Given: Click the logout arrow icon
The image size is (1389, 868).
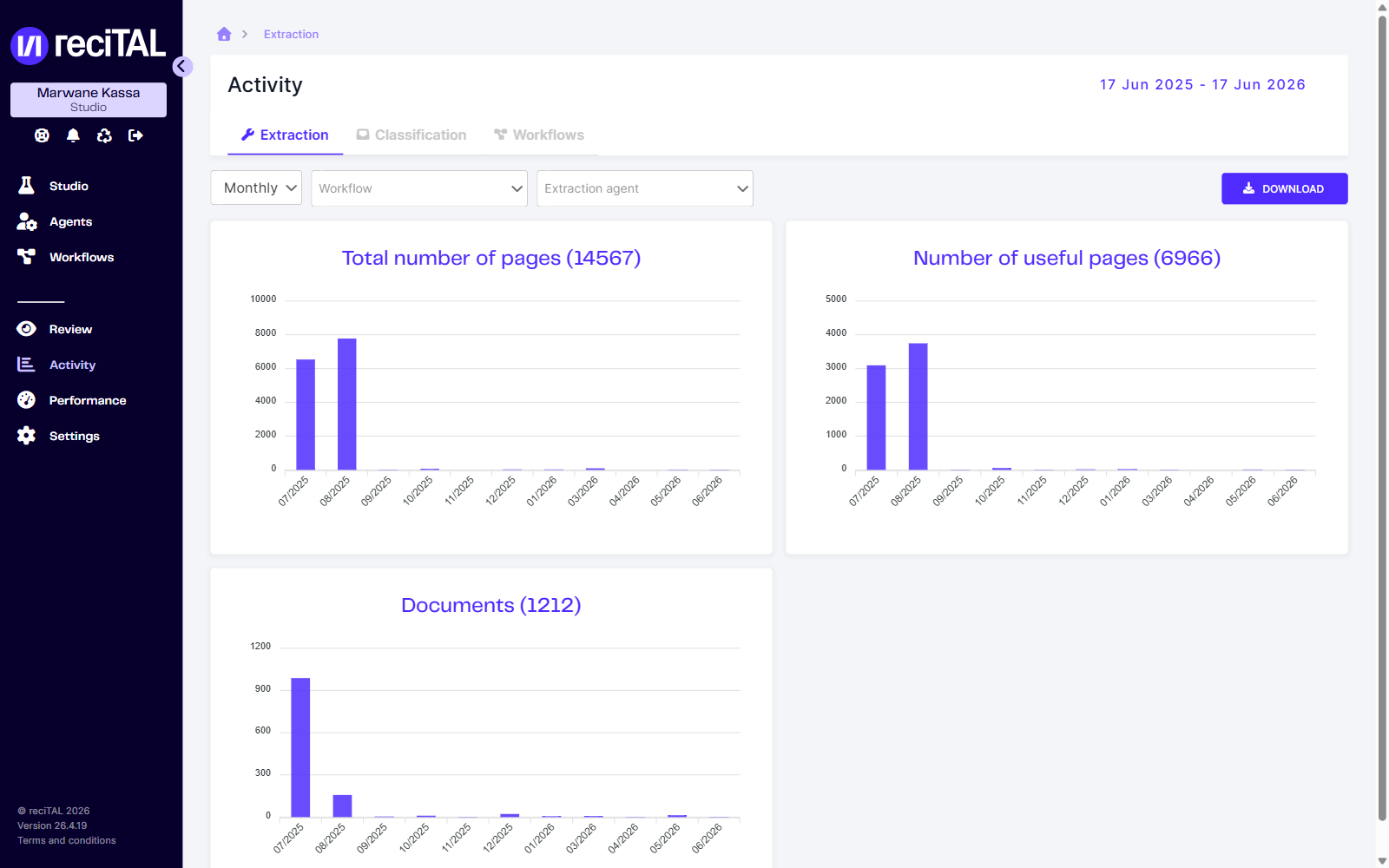Looking at the screenshot, I should coord(135,135).
